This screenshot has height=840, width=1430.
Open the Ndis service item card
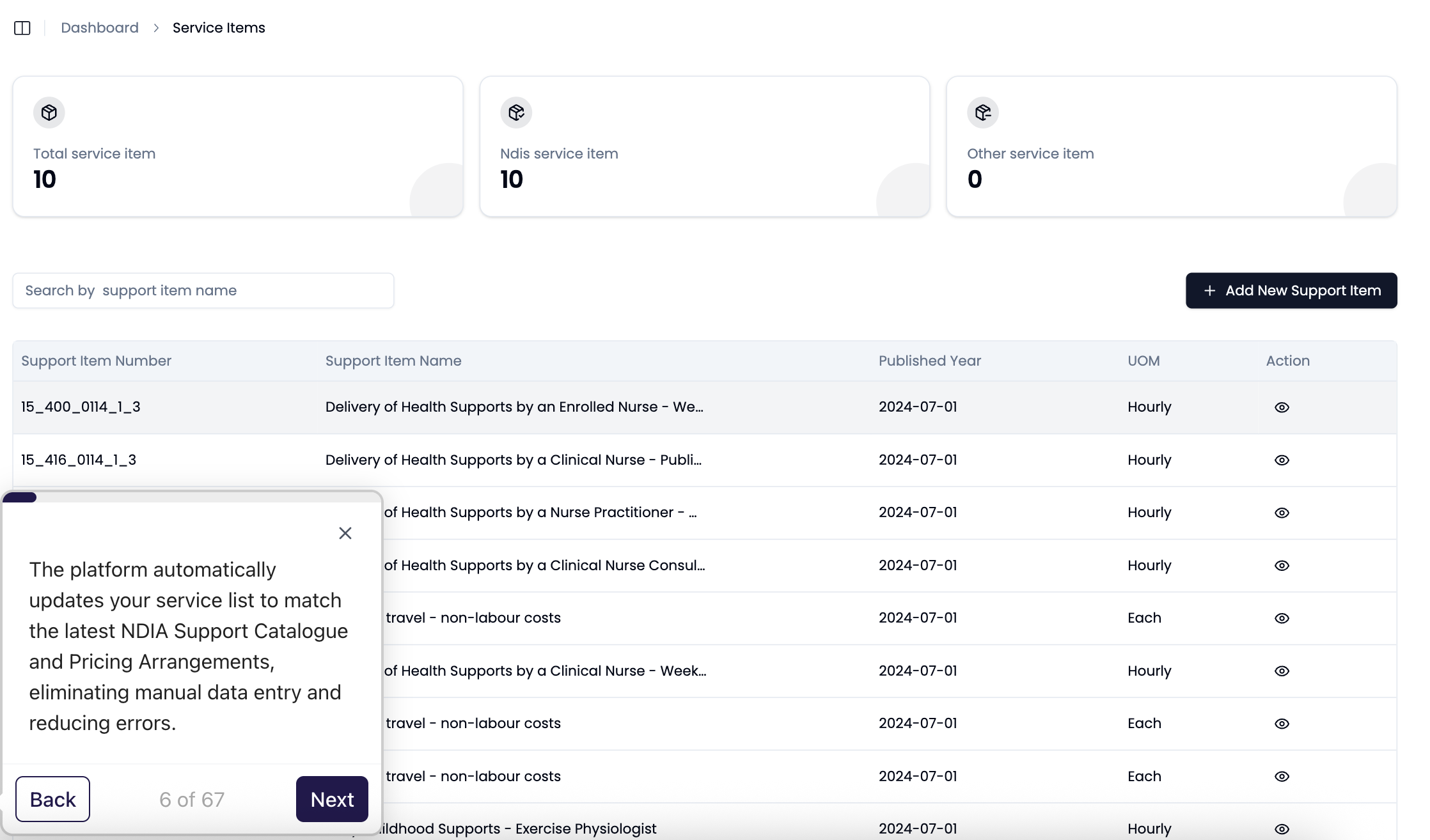click(704, 147)
